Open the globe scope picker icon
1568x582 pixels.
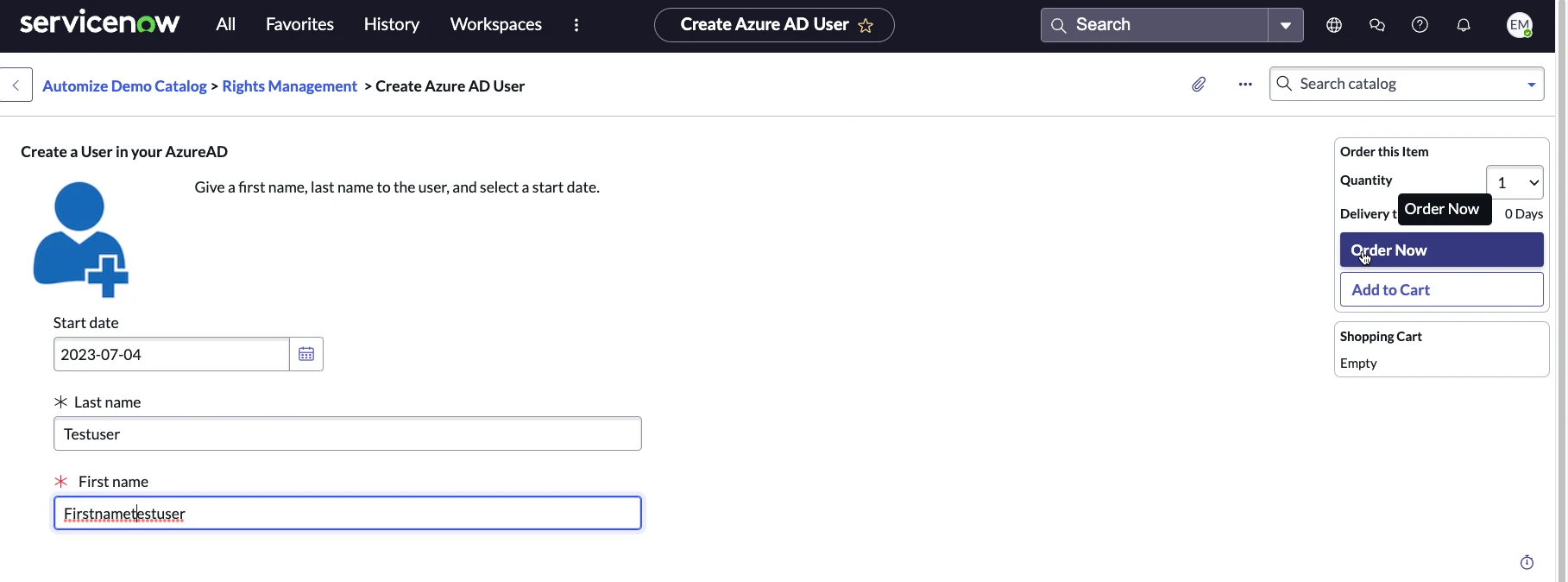point(1334,25)
